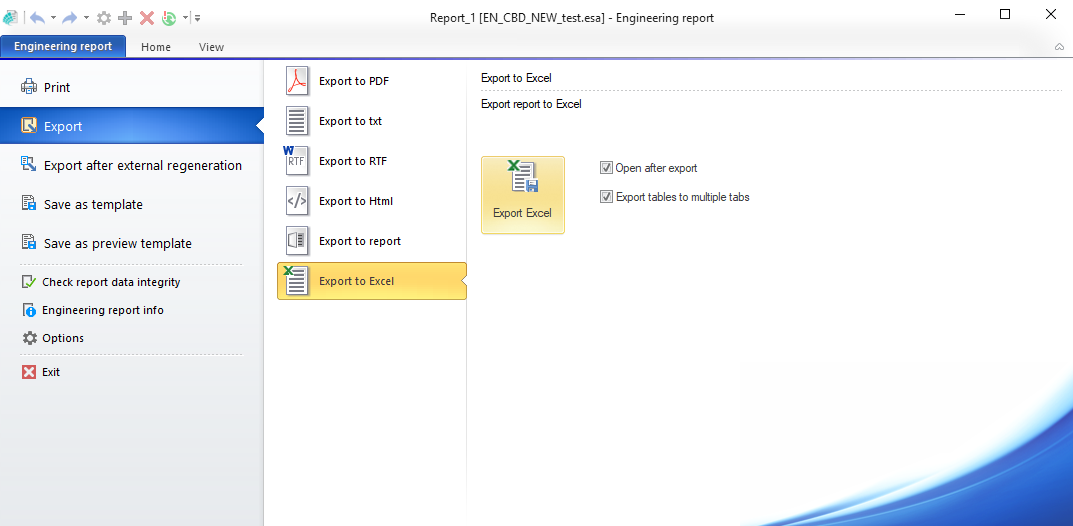Toggle Export tables to multiple tabs
The height and width of the screenshot is (526, 1073).
tap(606, 197)
